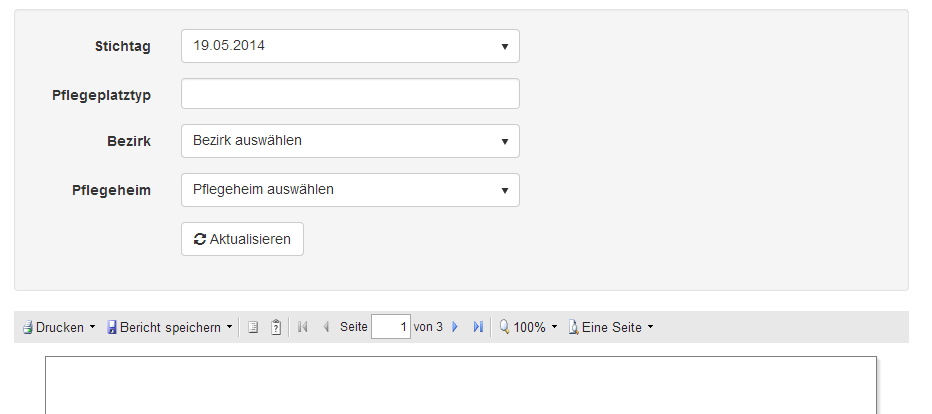Image resolution: width=932 pixels, height=414 pixels.
Task: Click the Eine Seite page view icon
Action: 574,327
